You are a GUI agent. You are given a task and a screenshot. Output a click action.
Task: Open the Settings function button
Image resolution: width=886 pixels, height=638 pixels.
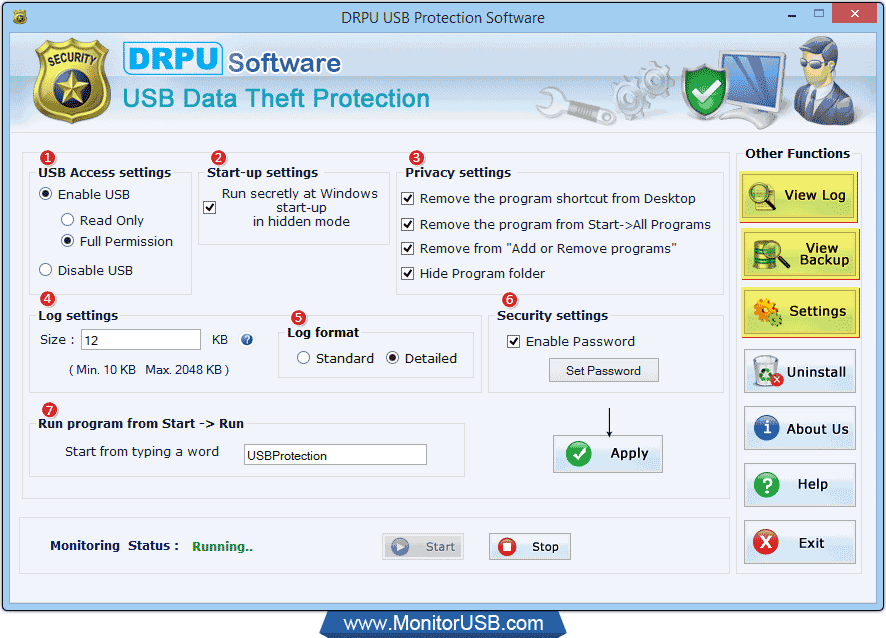point(800,312)
